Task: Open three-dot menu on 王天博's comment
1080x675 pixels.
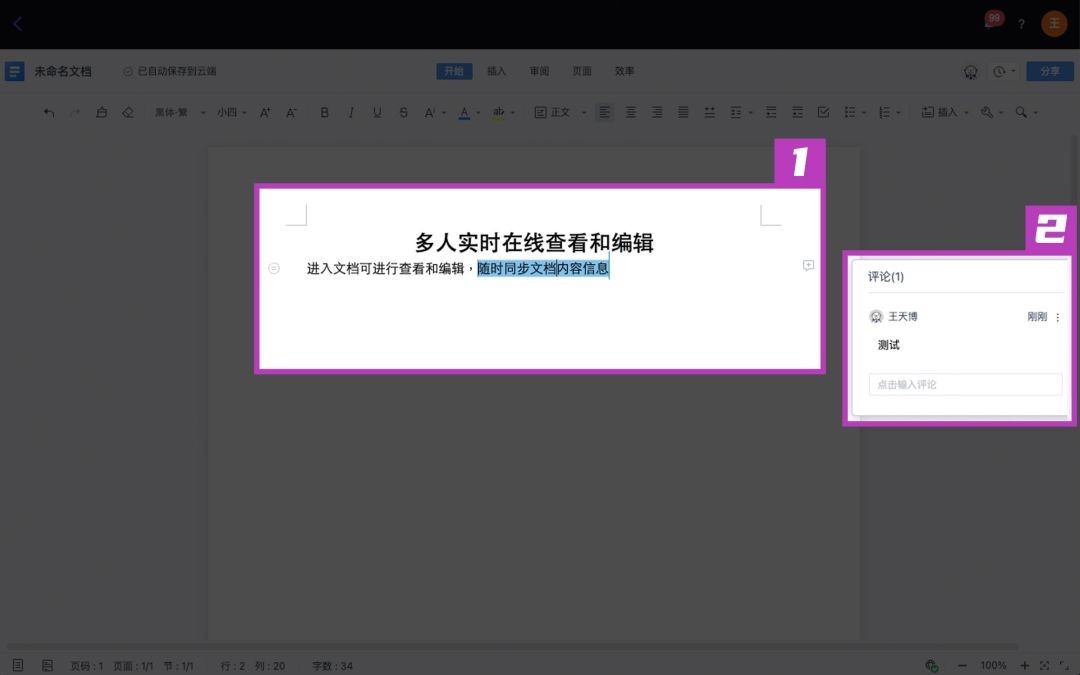Action: pyautogui.click(x=1058, y=317)
